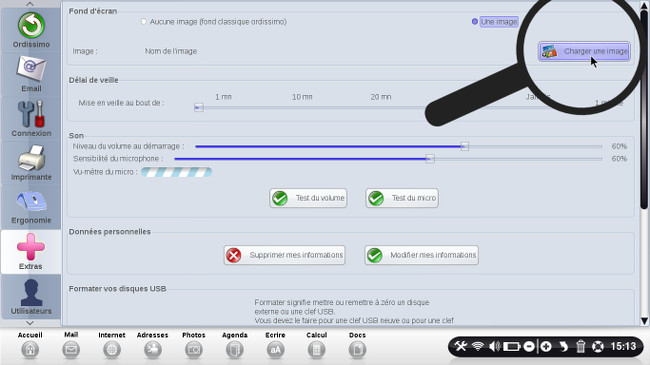Open the Email settings section
This screenshot has width=650, height=365.
pos(31,74)
